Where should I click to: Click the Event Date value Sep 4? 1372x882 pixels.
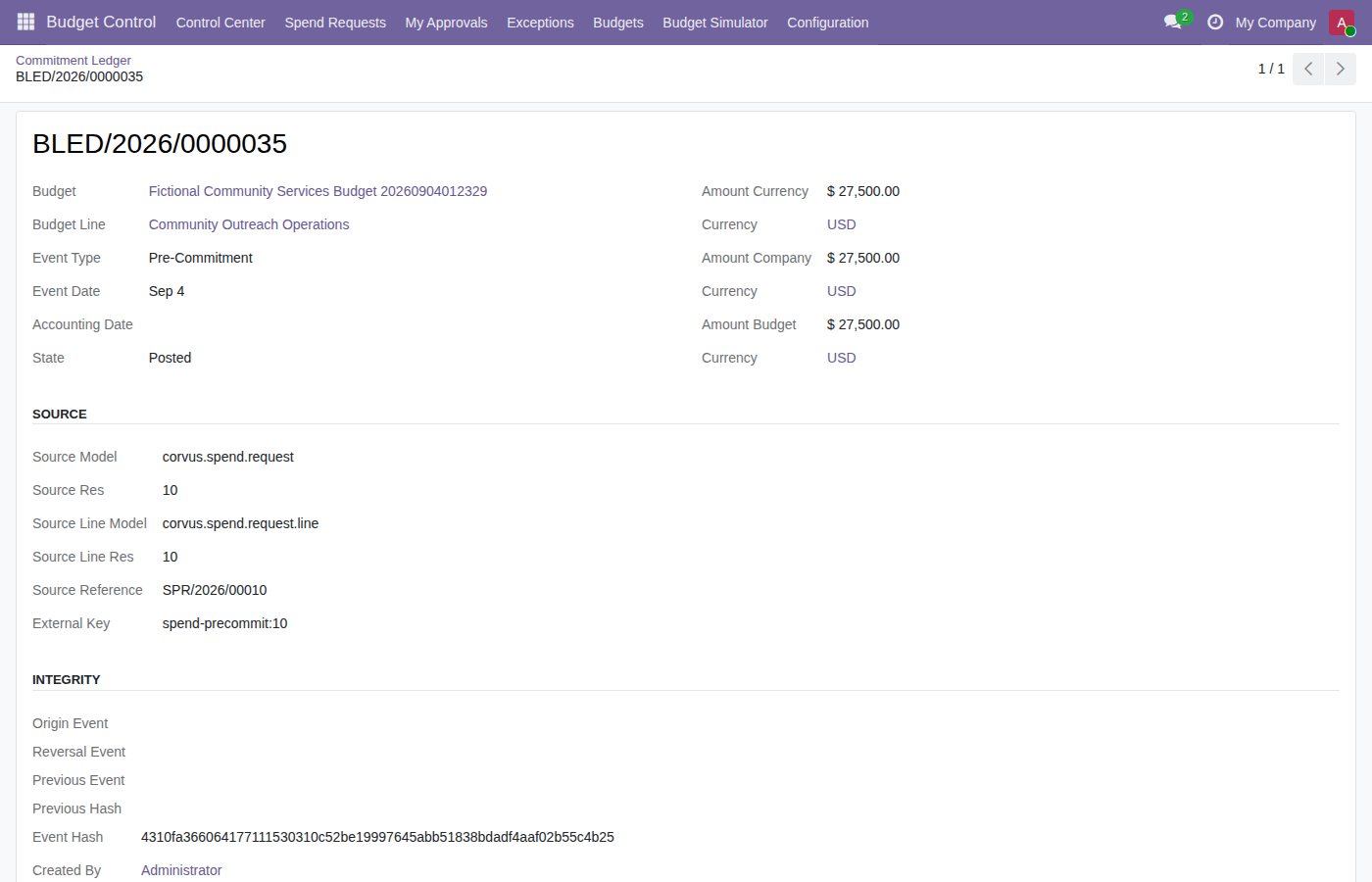click(167, 291)
